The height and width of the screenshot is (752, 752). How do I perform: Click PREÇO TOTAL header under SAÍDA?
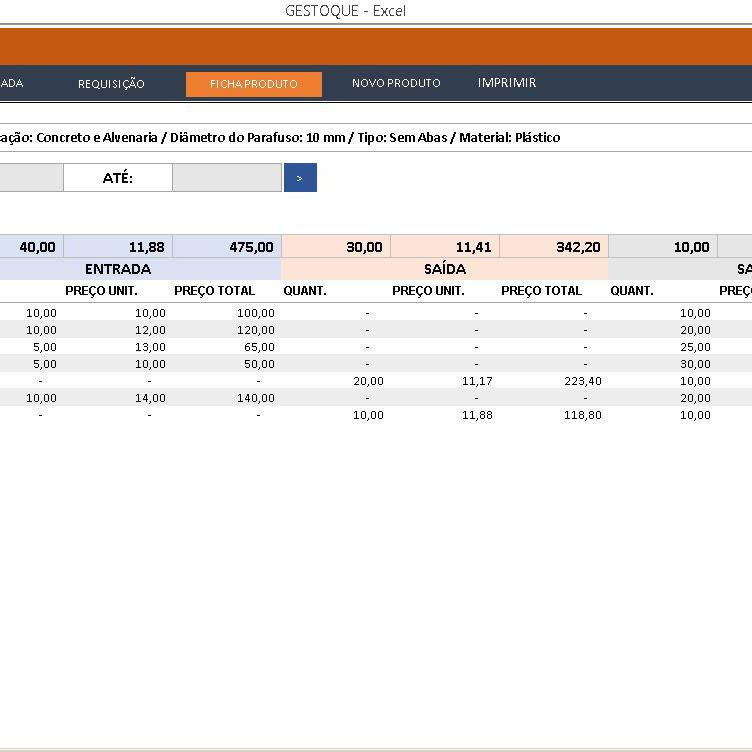[541, 291]
